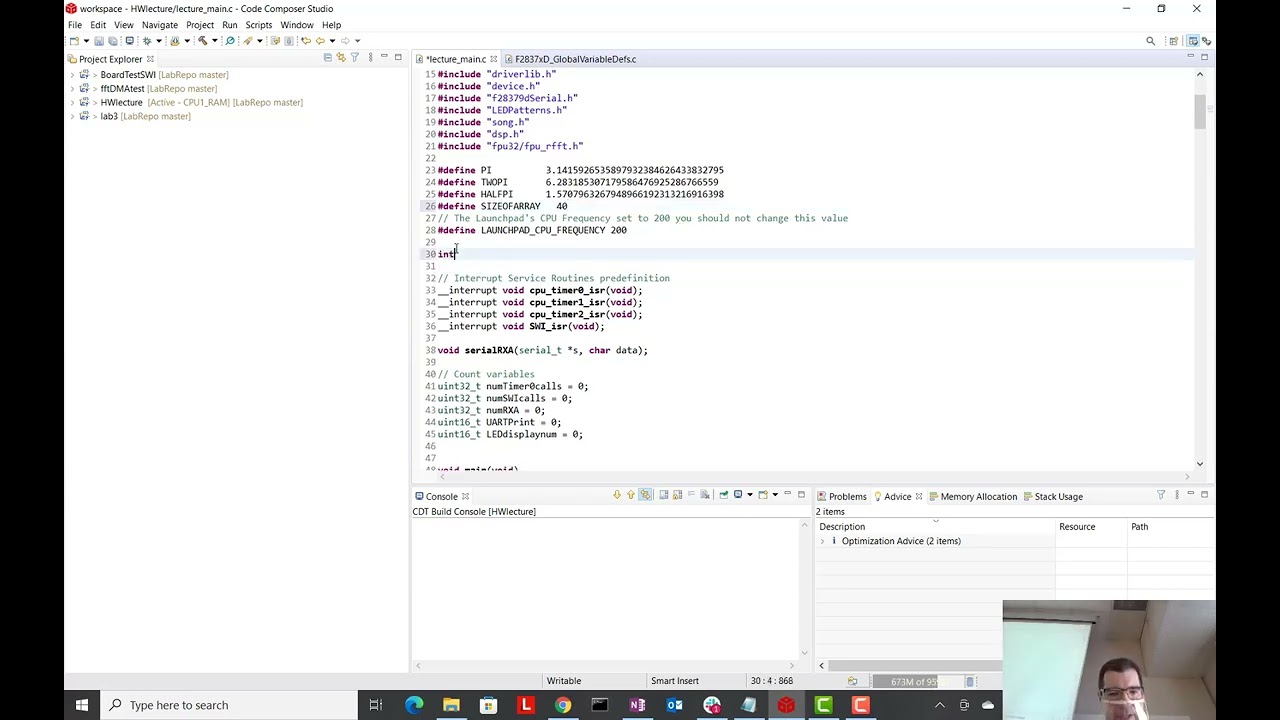The width and height of the screenshot is (1280, 720).
Task: Switch to the Problems tab
Action: (x=840, y=496)
